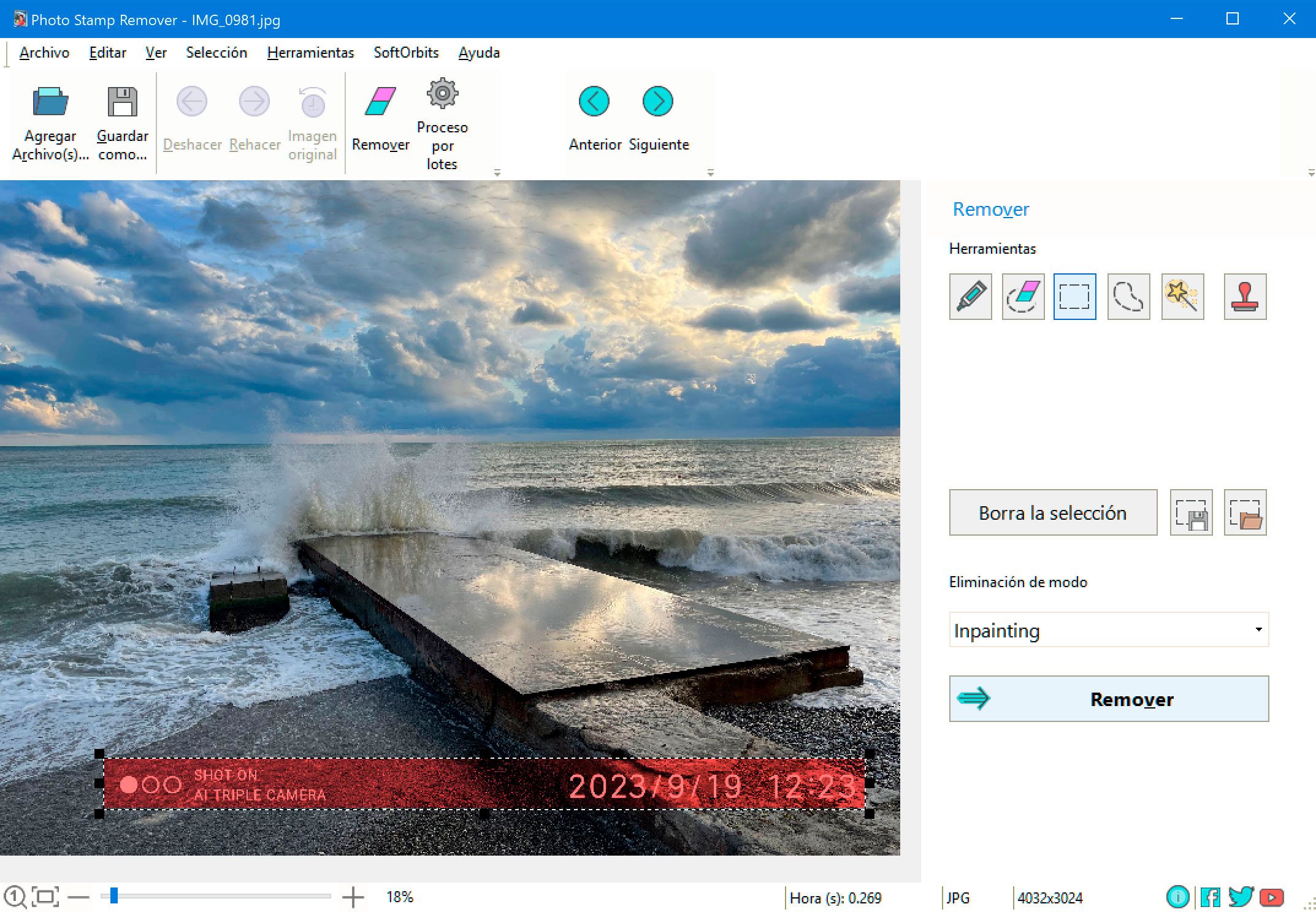Select the rectangular selection tool
This screenshot has width=1316, height=912.
click(x=1075, y=297)
